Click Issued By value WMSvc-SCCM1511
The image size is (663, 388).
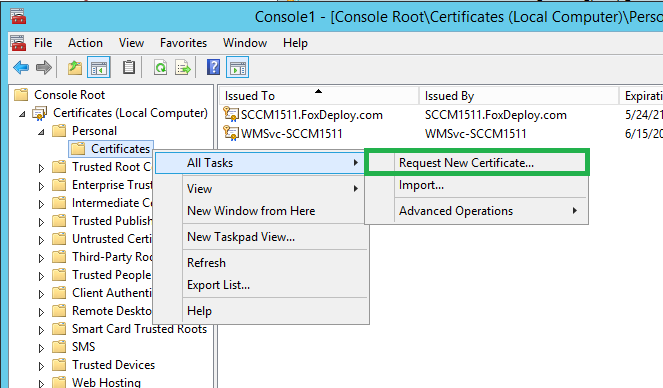(476, 134)
